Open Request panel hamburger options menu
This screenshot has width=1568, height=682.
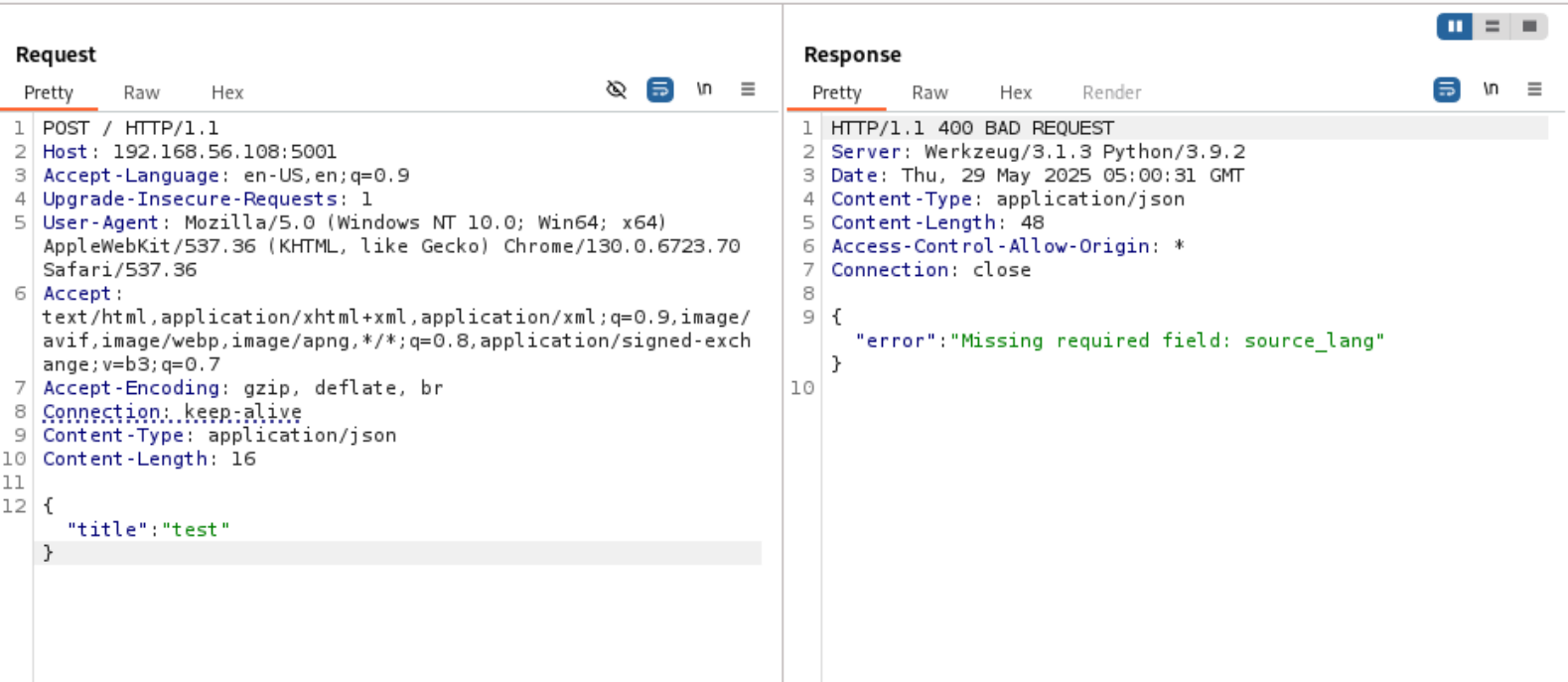point(748,89)
